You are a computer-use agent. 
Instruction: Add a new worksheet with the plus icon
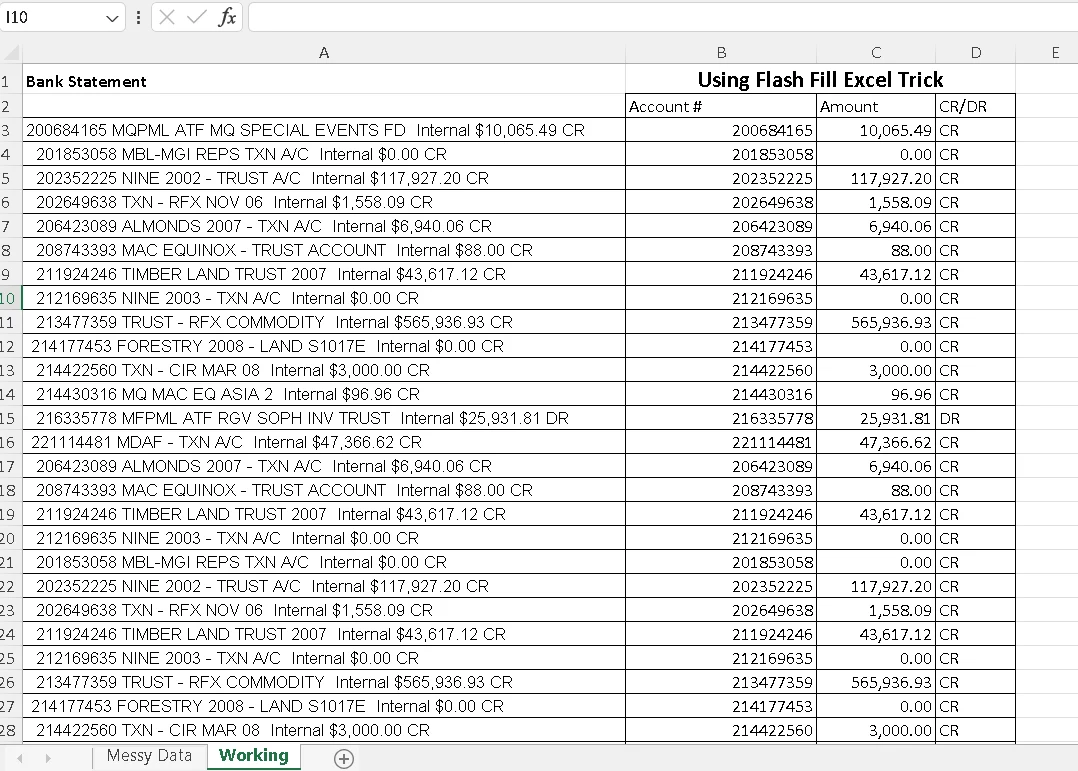coord(344,758)
